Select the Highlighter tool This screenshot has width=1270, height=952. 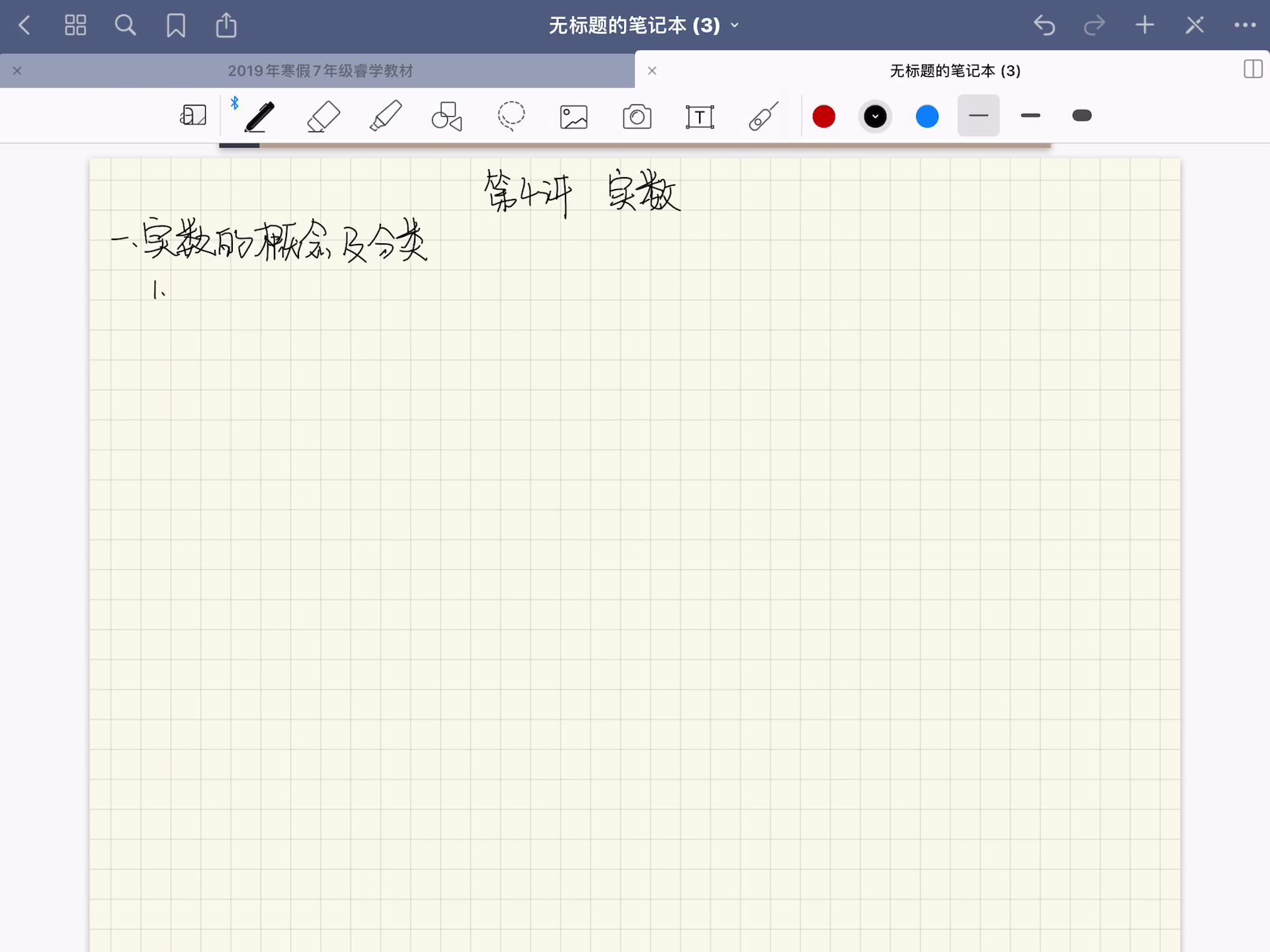pyautogui.click(x=386, y=116)
